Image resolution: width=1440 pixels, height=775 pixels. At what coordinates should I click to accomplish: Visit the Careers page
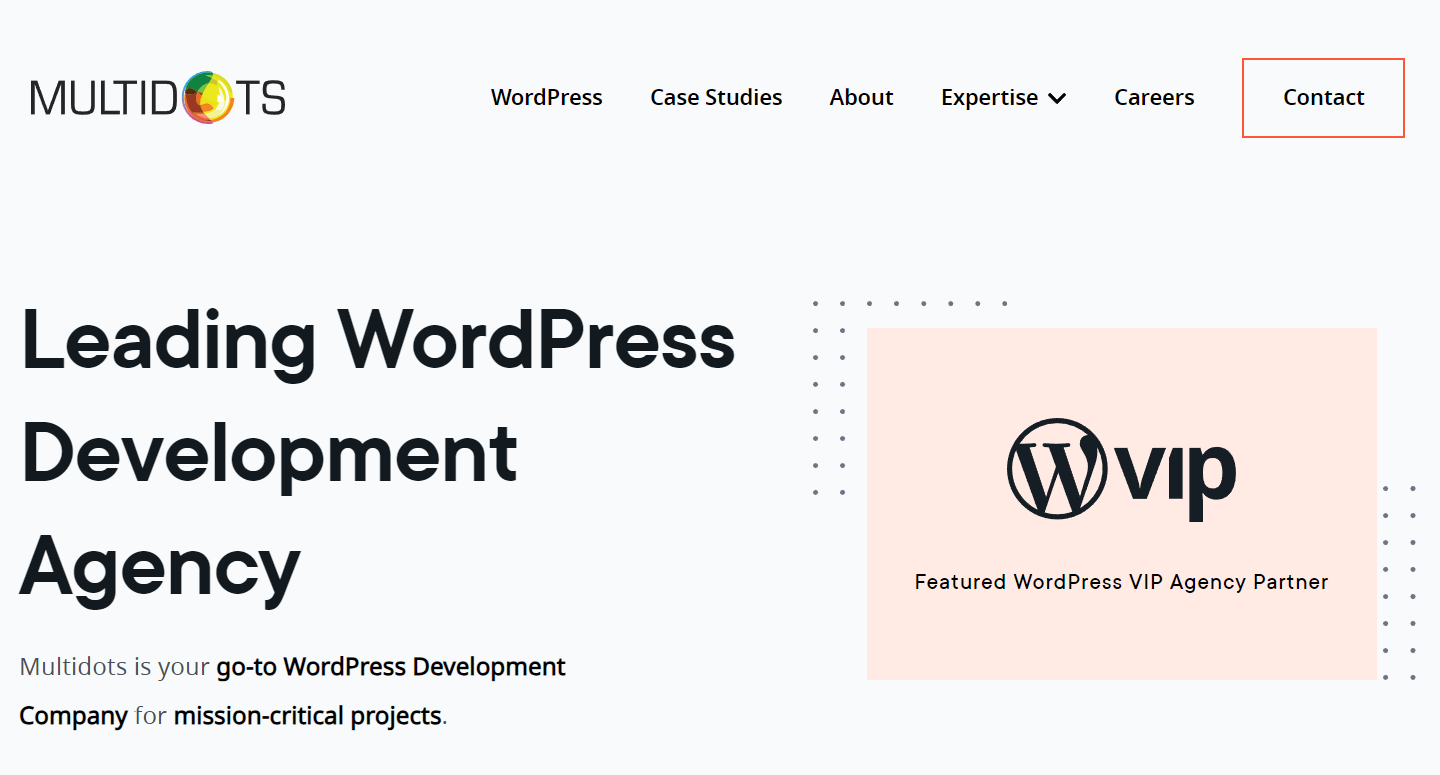[x=1154, y=97]
